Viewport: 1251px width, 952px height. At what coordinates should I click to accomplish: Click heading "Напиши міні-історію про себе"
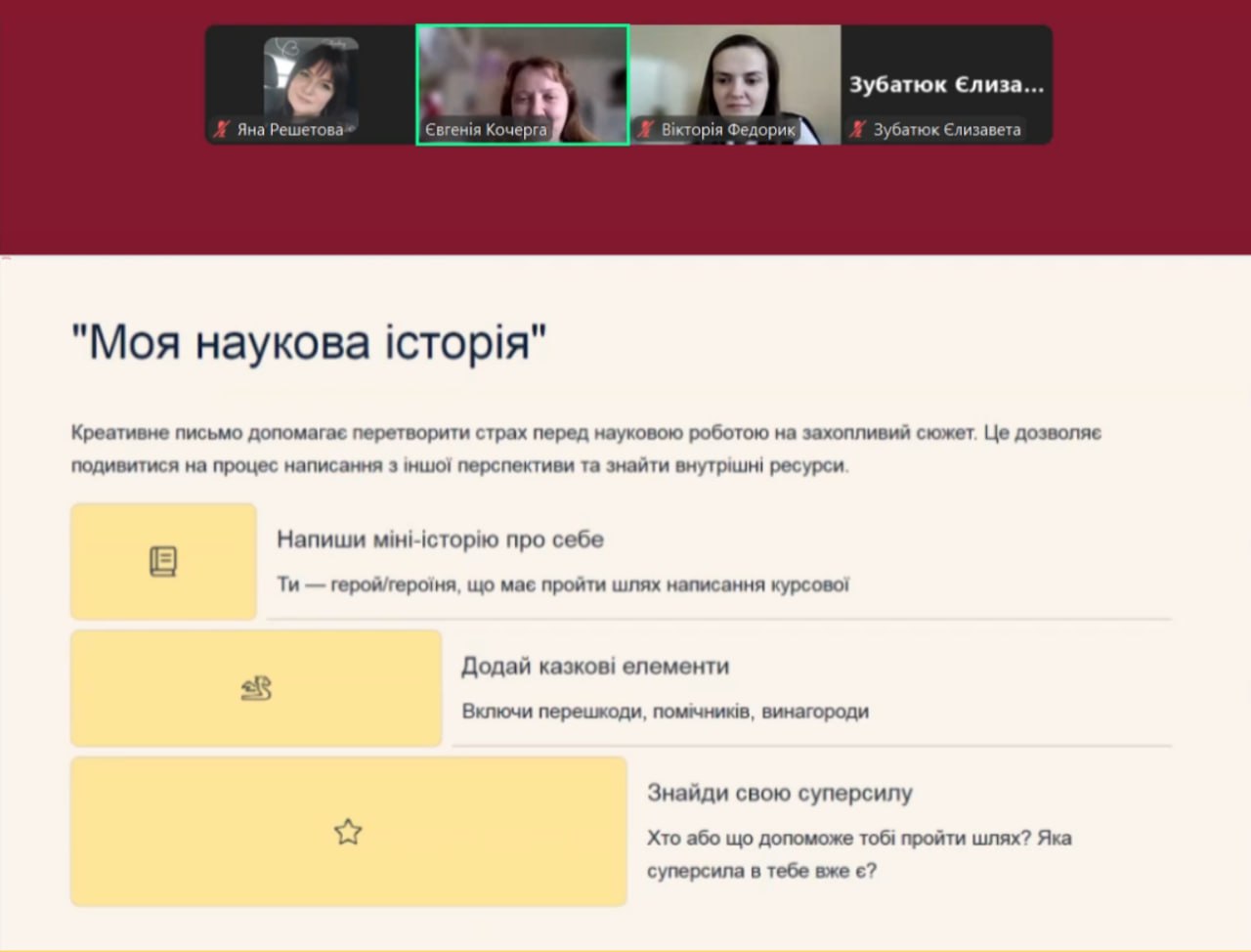tap(440, 540)
